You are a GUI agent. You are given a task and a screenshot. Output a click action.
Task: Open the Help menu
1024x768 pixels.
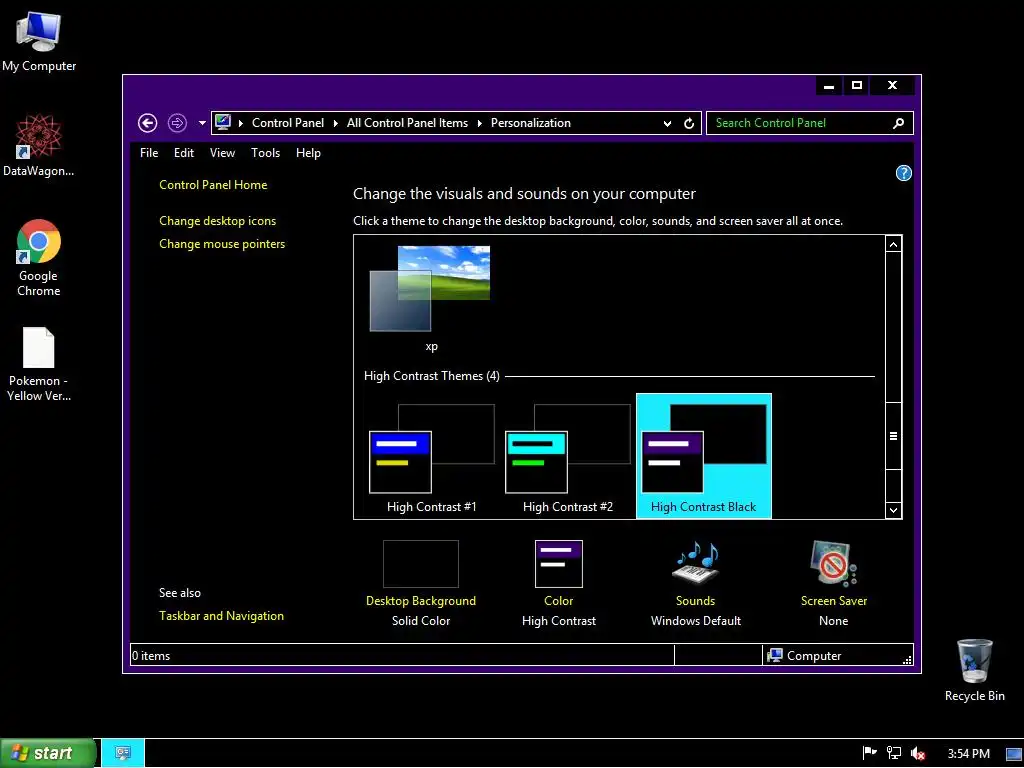point(308,153)
